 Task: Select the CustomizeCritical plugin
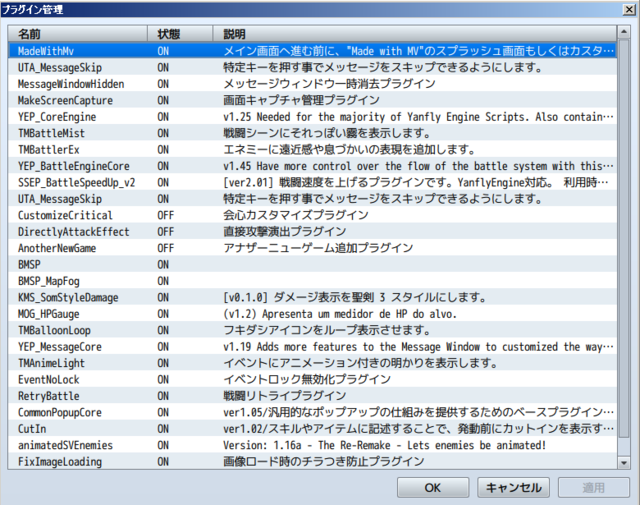click(312, 215)
